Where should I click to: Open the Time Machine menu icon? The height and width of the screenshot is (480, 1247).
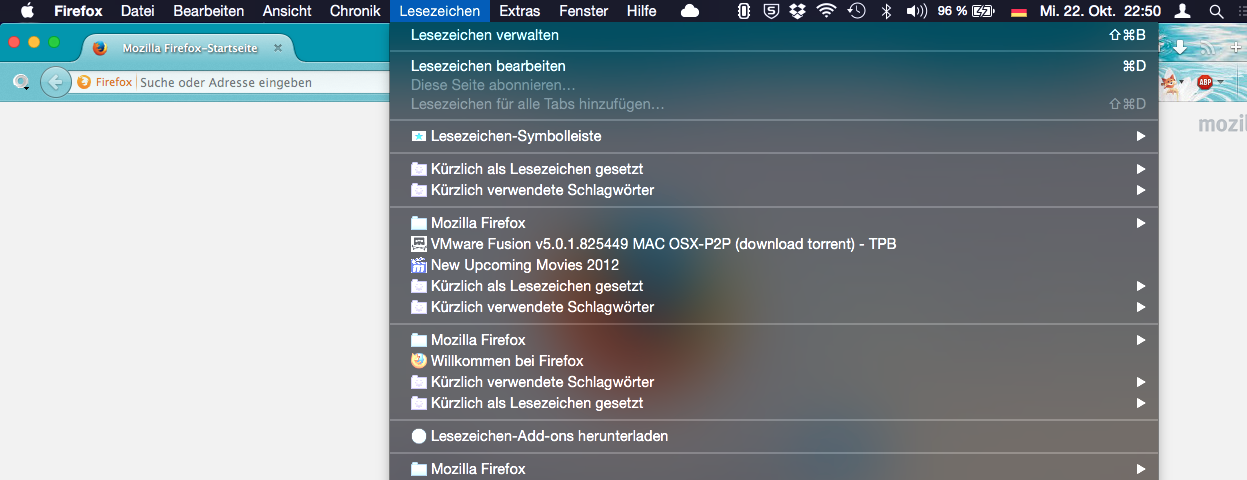point(856,11)
